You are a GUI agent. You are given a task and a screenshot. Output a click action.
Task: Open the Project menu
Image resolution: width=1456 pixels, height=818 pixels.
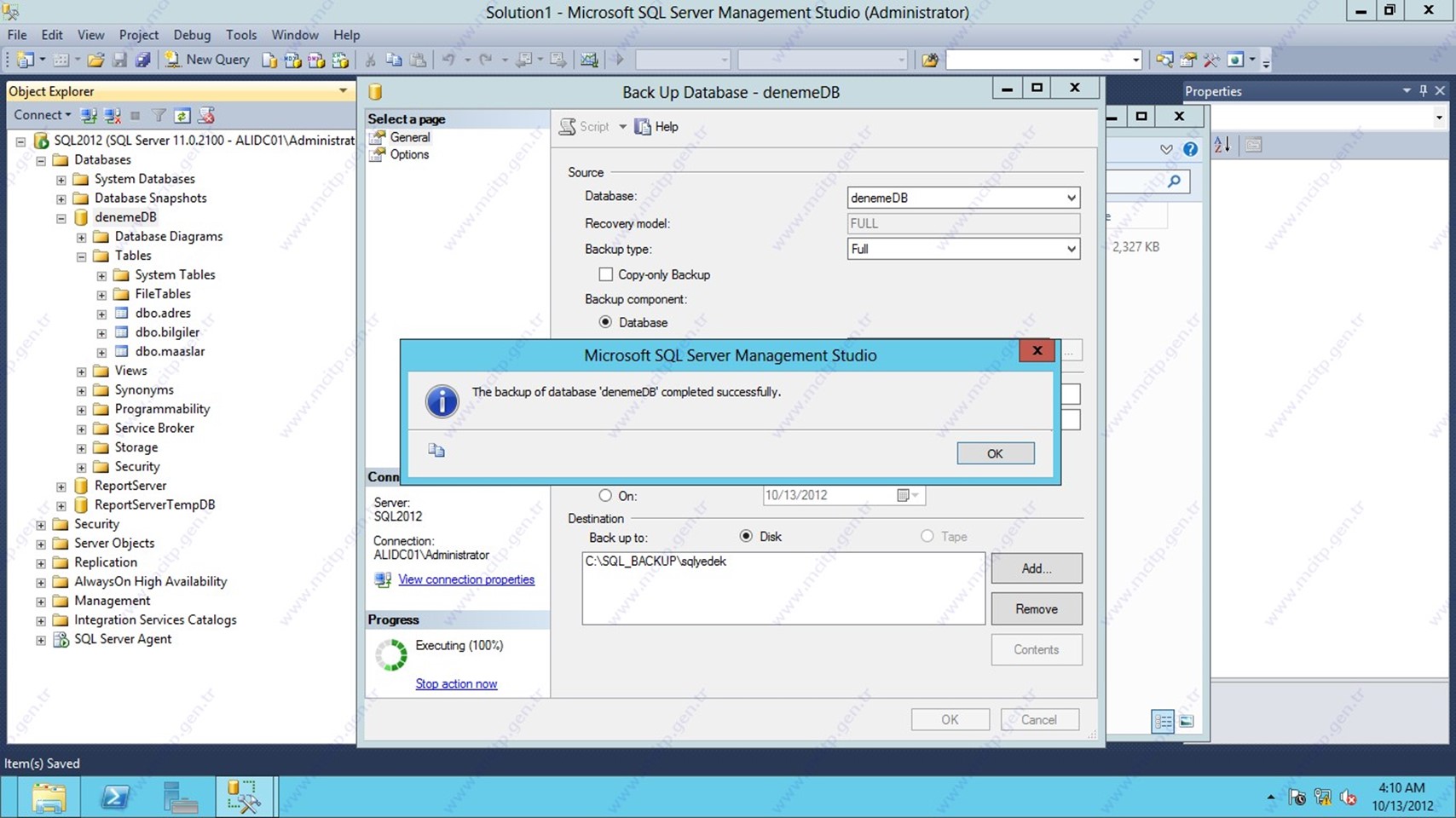(x=139, y=35)
